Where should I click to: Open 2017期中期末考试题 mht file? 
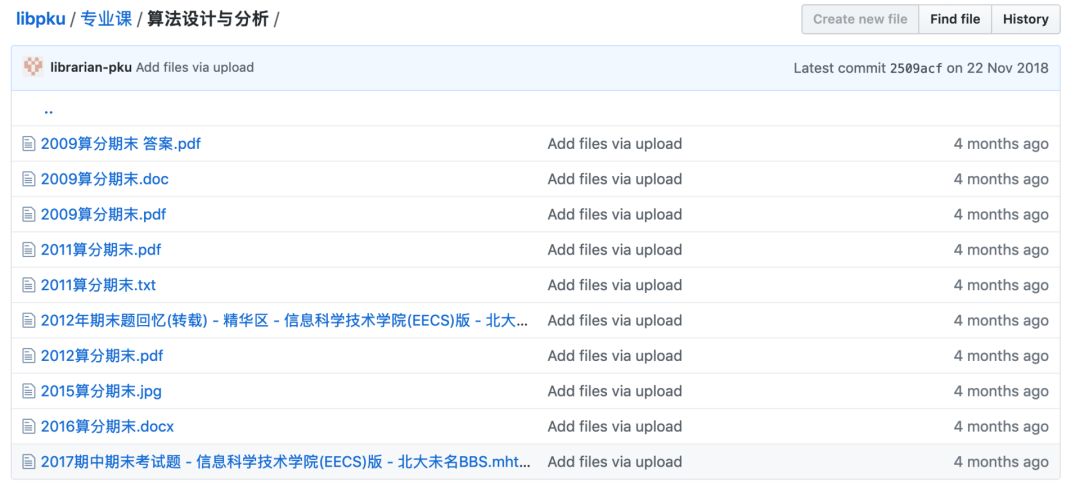tap(285, 462)
